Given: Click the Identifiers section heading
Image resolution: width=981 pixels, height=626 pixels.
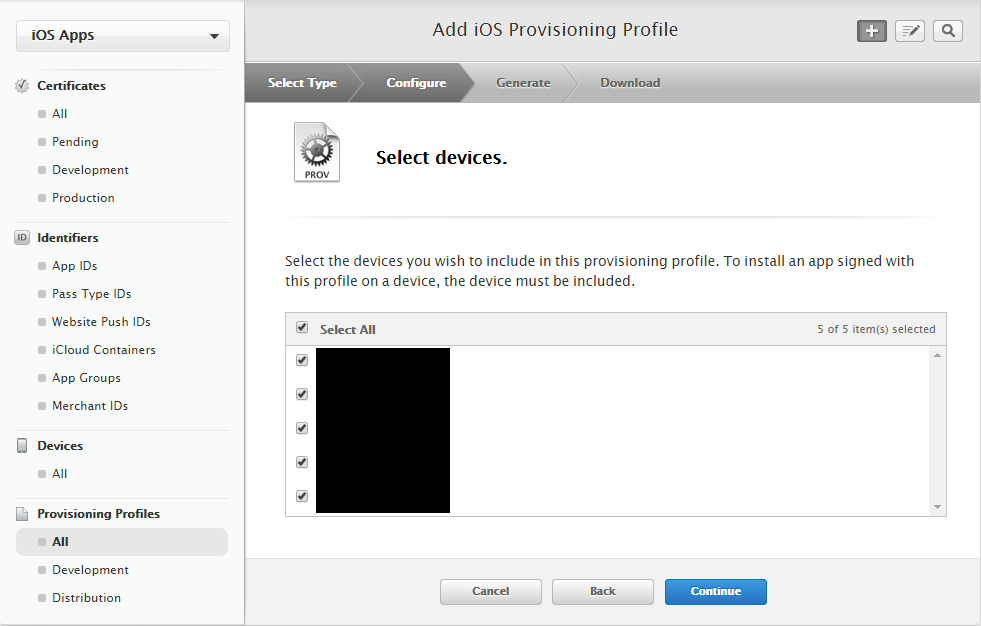Looking at the screenshot, I should [x=68, y=238].
